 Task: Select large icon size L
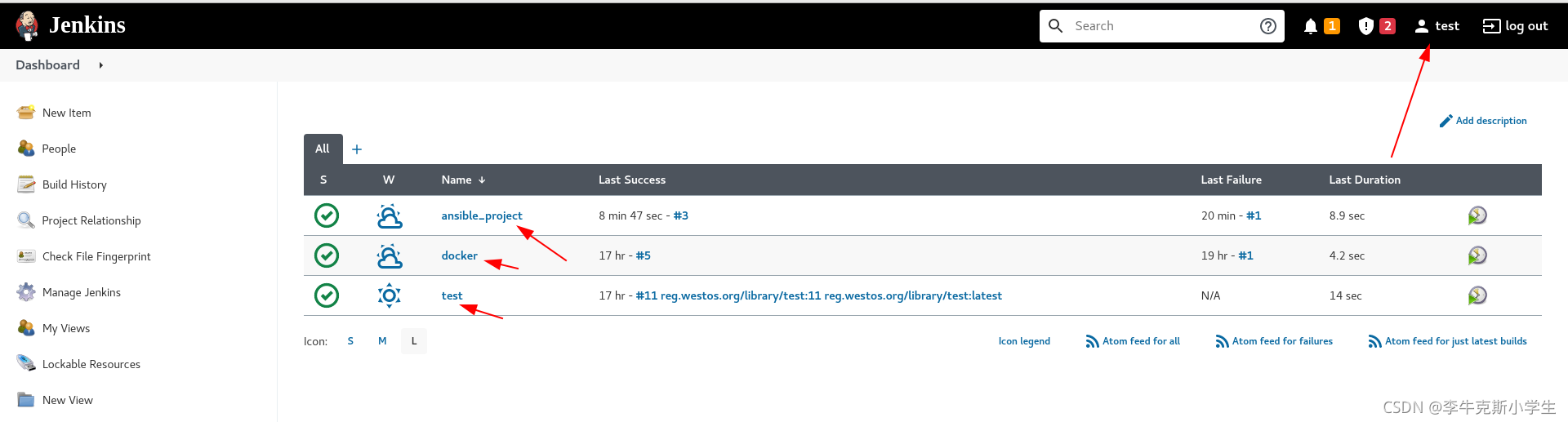[x=414, y=341]
